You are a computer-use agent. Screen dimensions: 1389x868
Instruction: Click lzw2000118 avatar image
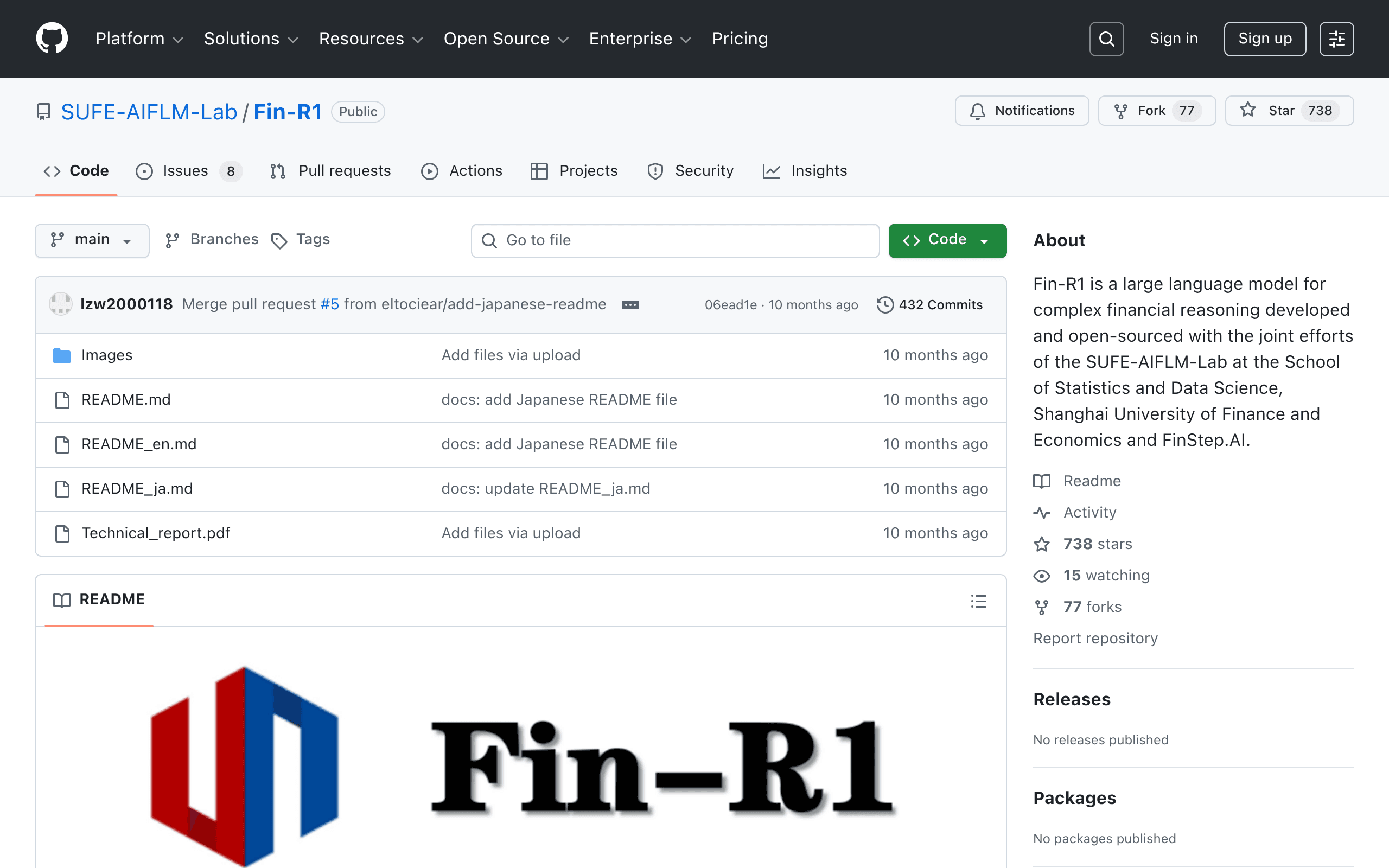coord(60,304)
